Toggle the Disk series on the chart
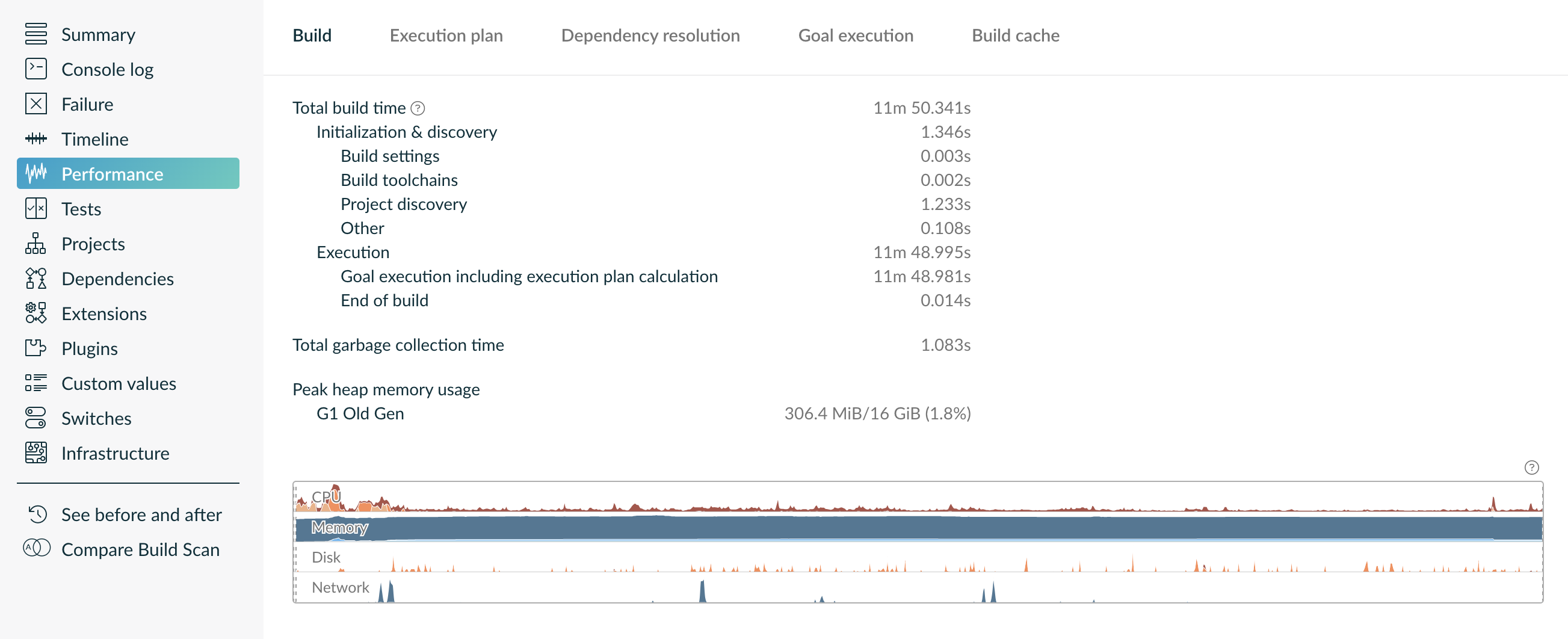The width and height of the screenshot is (1568, 639). pos(326,557)
